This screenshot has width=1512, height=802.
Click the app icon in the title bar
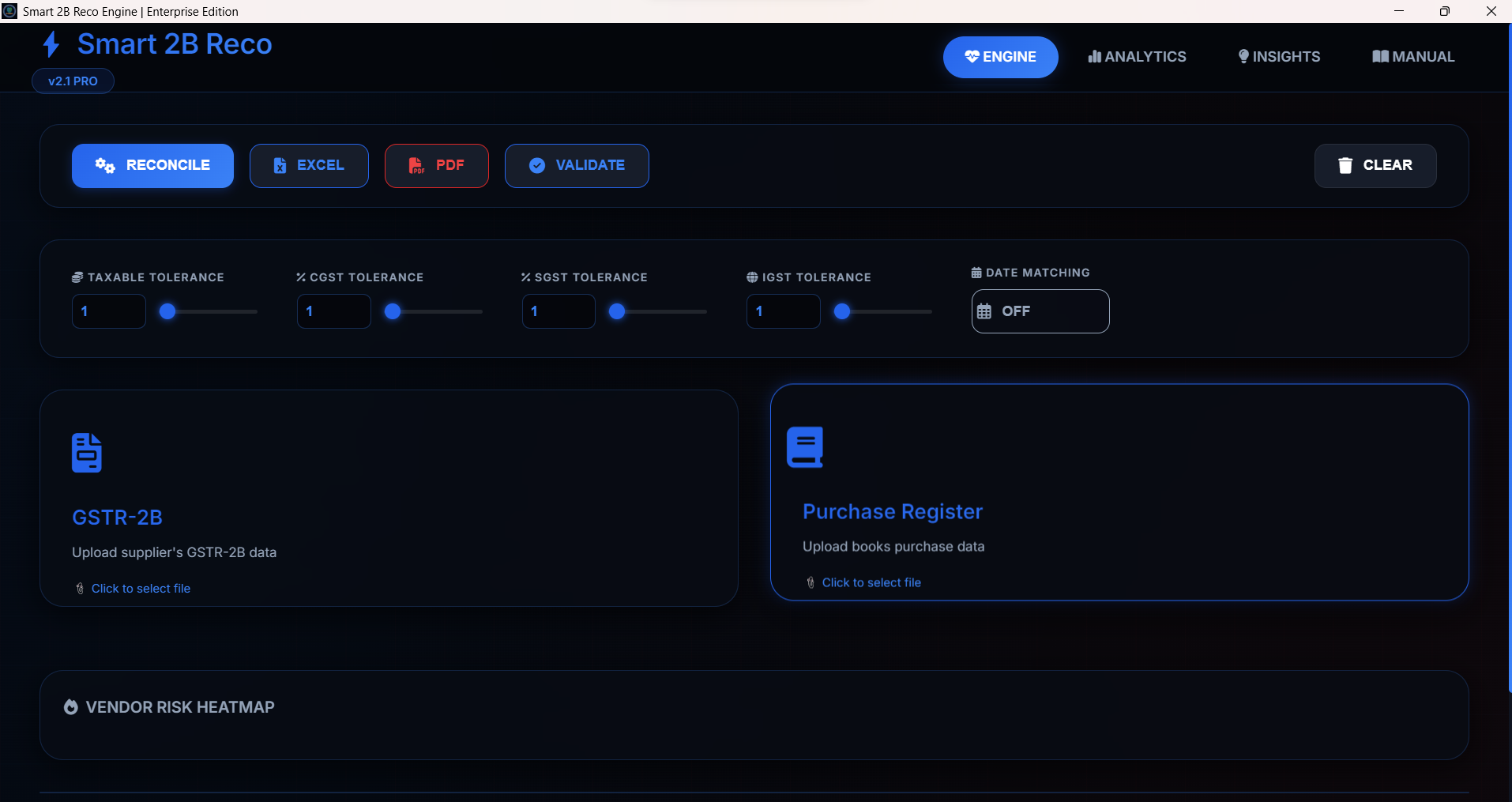[9, 11]
